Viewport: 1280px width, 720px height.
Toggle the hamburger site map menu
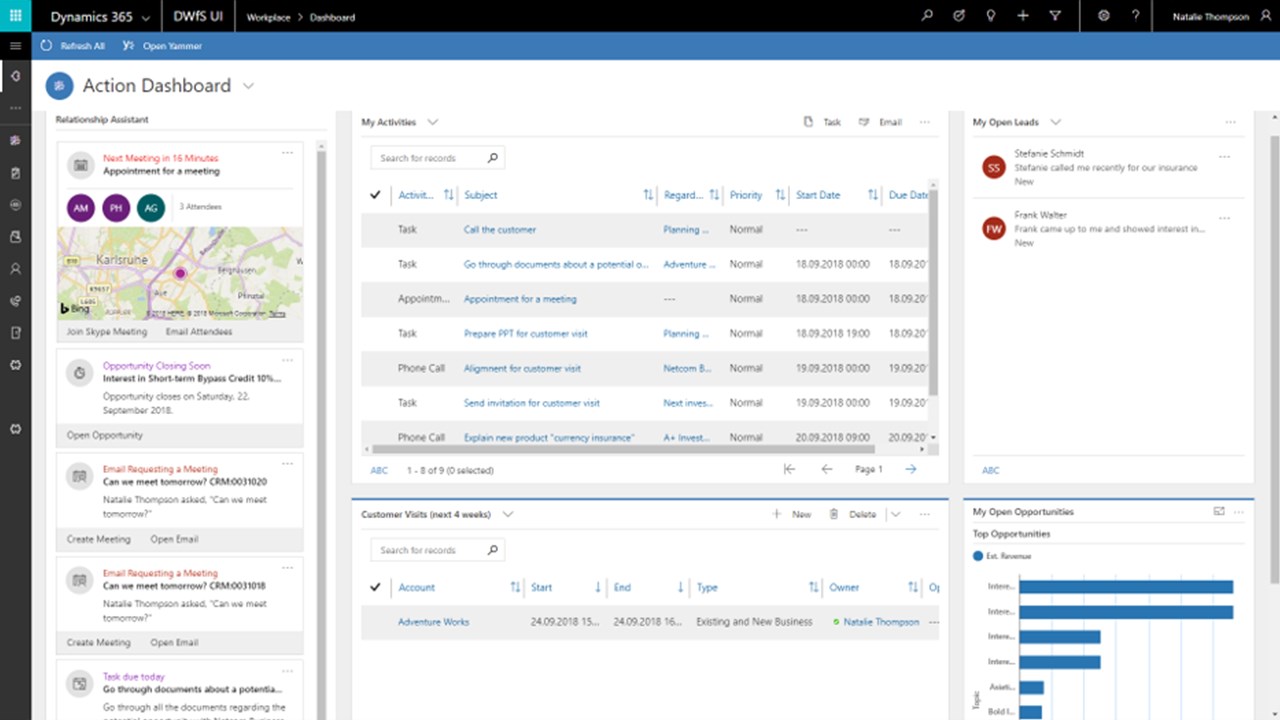[15, 46]
